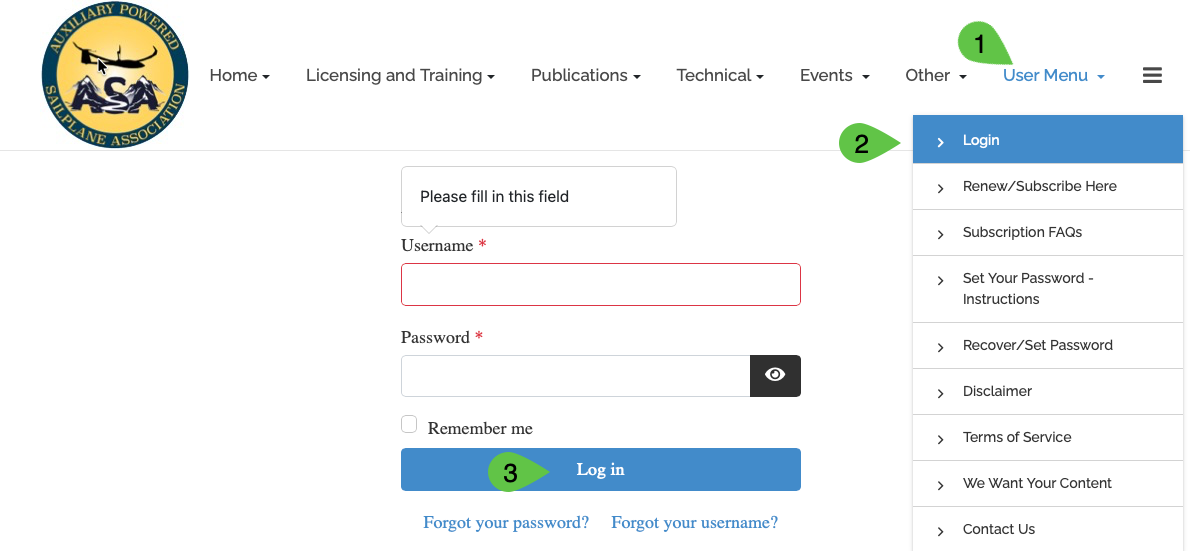
Task: Click the chevron beside We Want Your Content
Action: (x=940, y=485)
